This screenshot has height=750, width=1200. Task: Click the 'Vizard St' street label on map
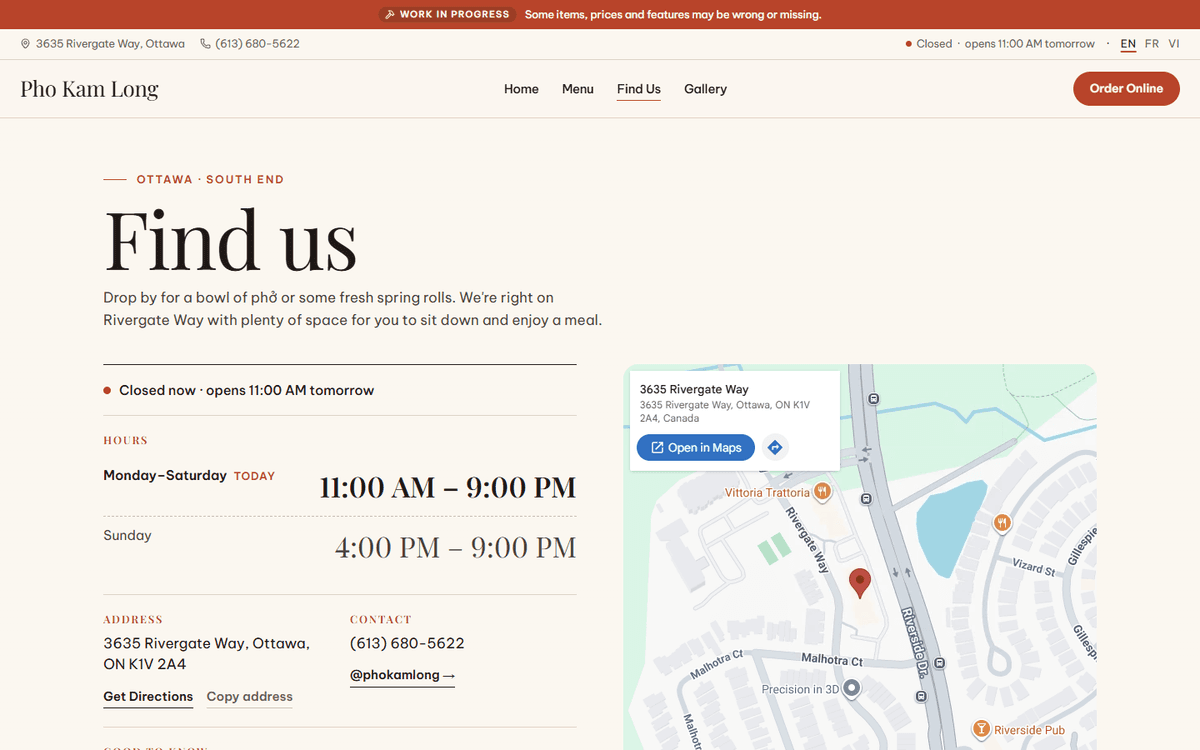[x=1033, y=569]
